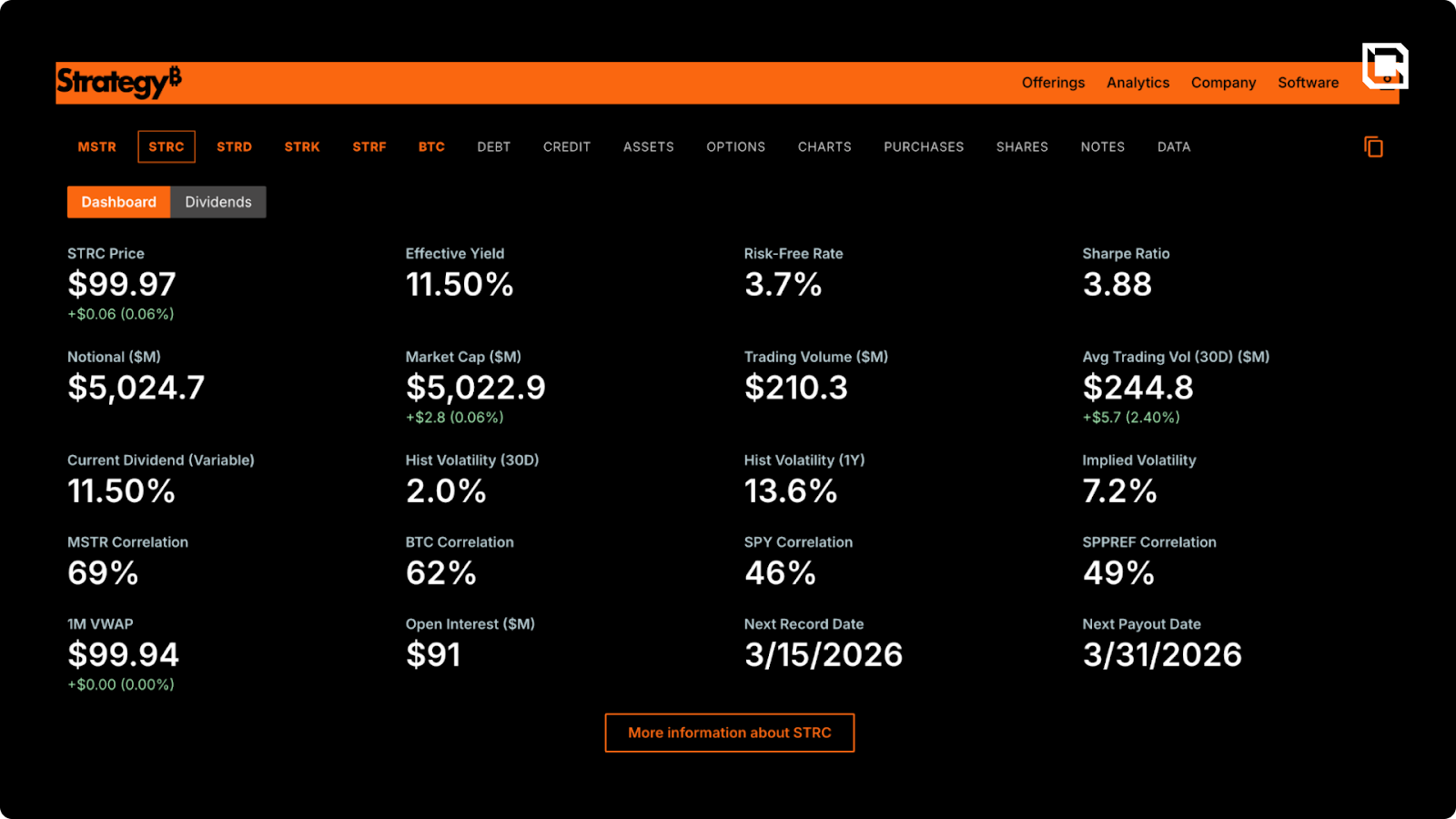
Task: Switch to the BTC tab
Action: (x=431, y=147)
